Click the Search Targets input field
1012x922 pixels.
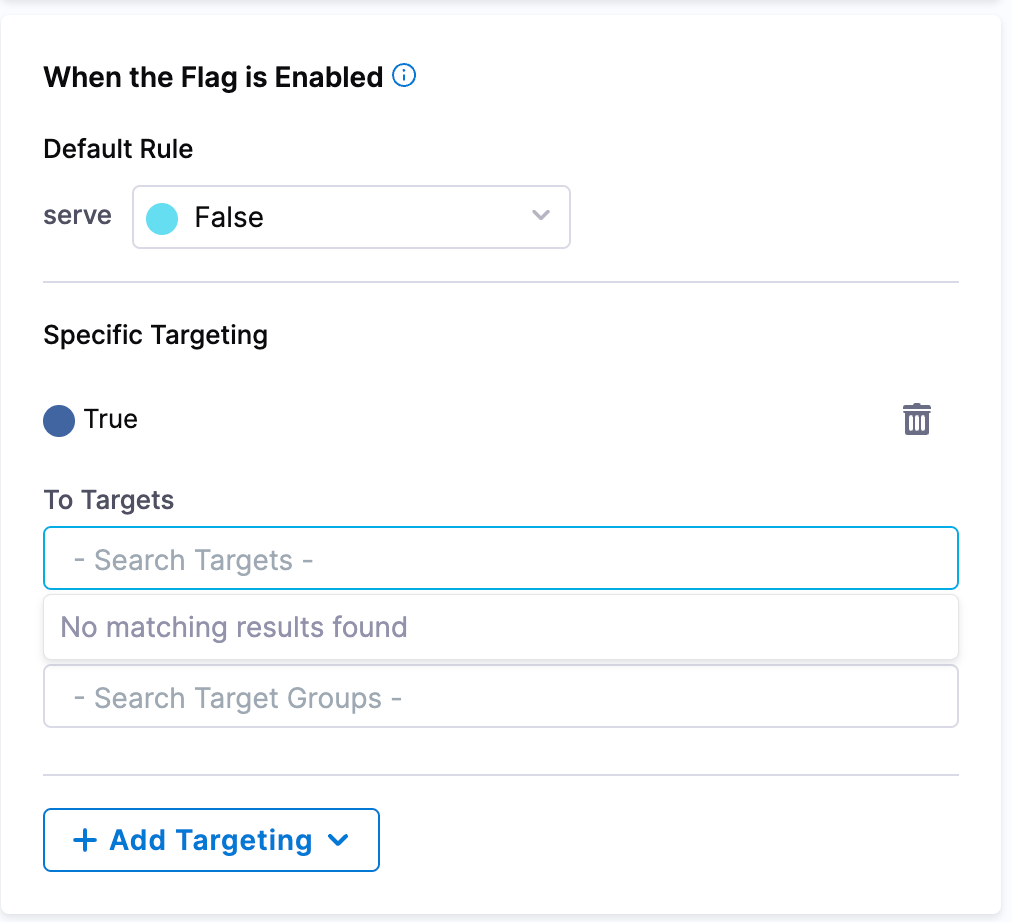500,558
